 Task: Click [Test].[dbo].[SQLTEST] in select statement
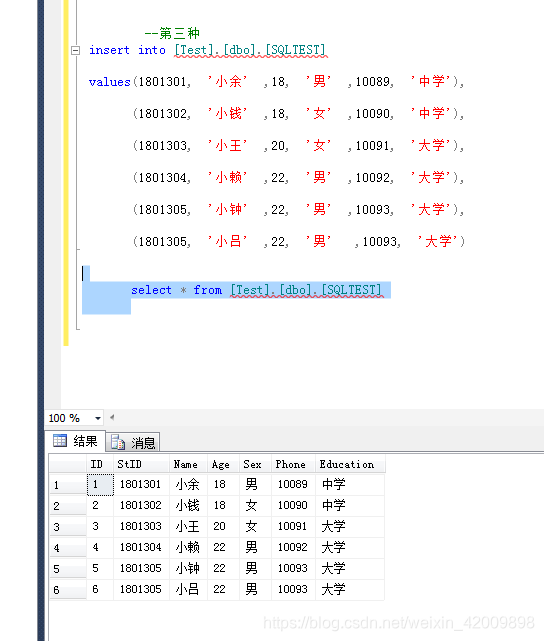[x=306, y=290]
